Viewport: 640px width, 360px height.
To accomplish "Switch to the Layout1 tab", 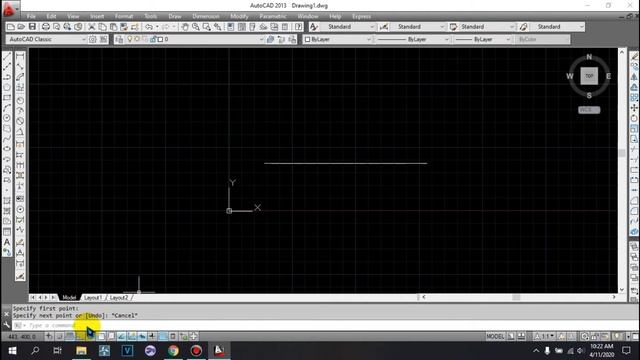I will pyautogui.click(x=93, y=298).
